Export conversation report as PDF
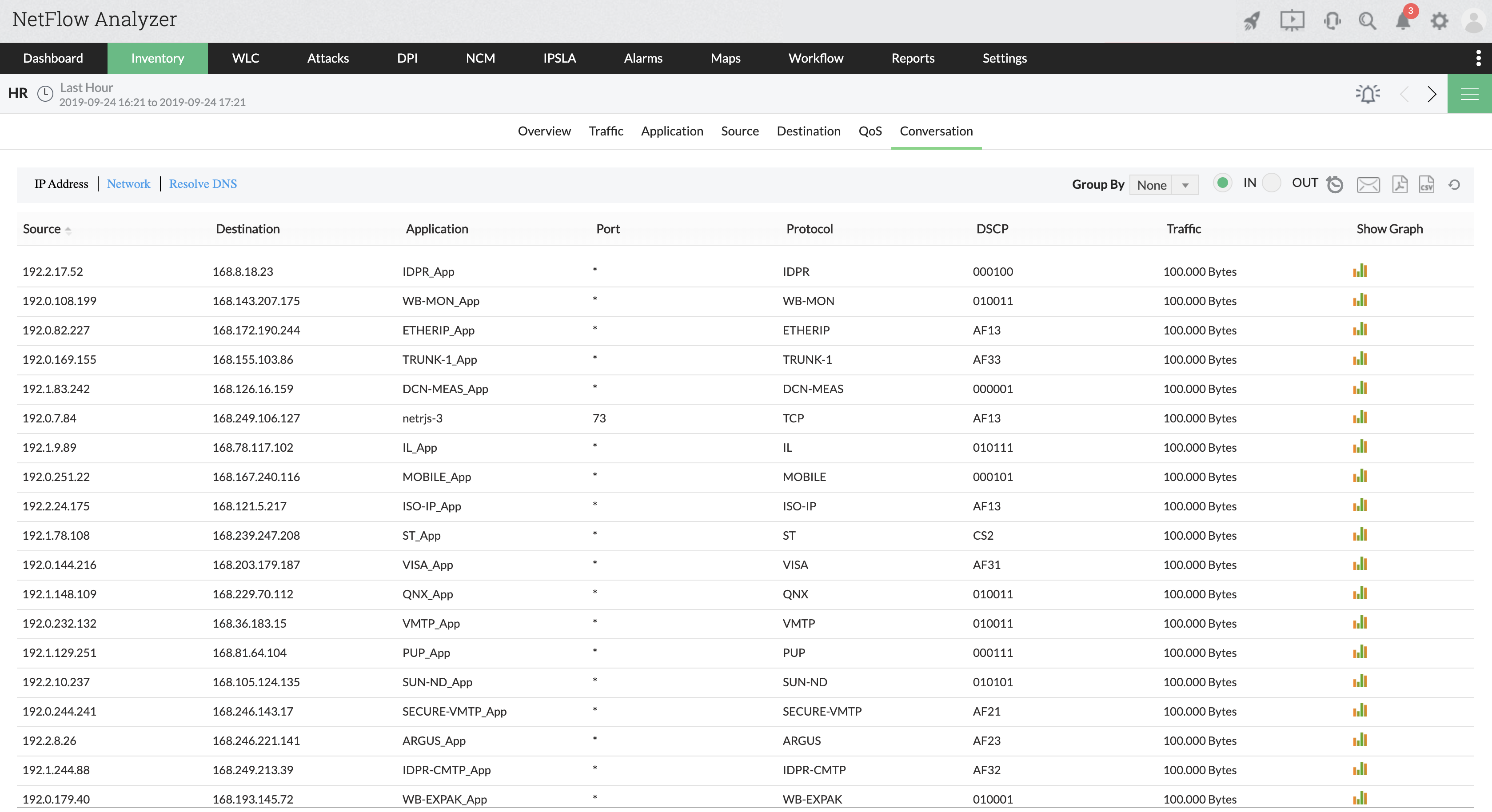Image resolution: width=1492 pixels, height=812 pixels. pyautogui.click(x=1399, y=184)
